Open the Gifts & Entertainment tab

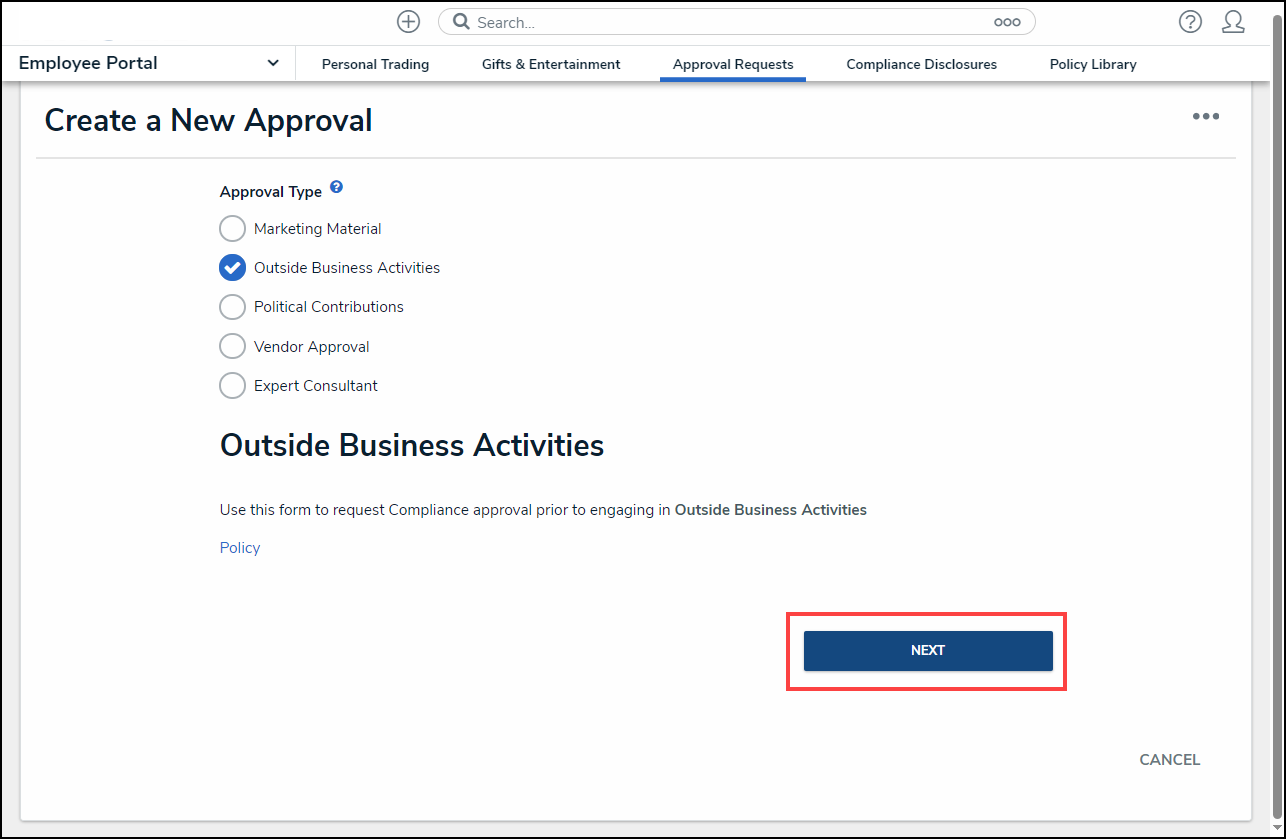(x=551, y=64)
